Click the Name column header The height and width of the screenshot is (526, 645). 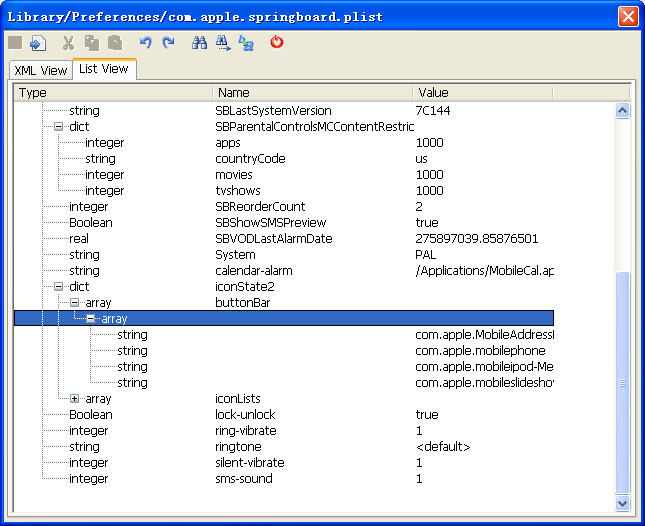(313, 93)
